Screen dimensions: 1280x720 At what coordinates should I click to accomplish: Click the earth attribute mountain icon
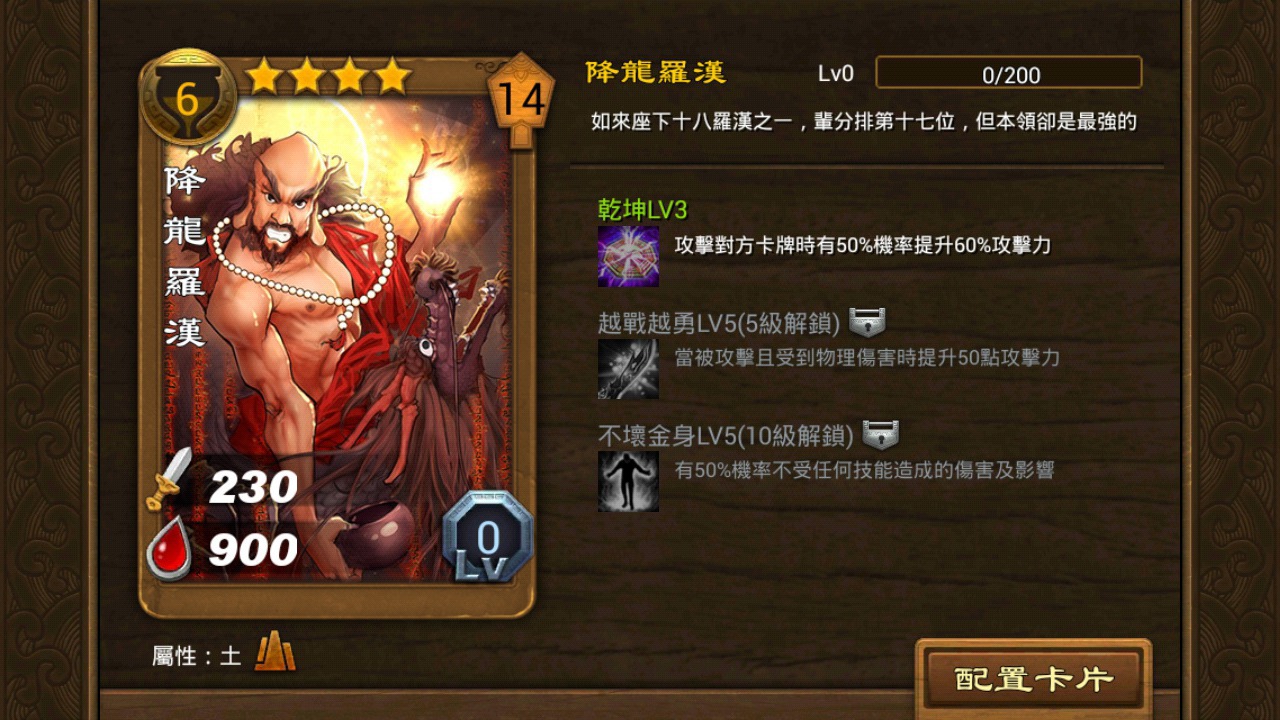(274, 653)
